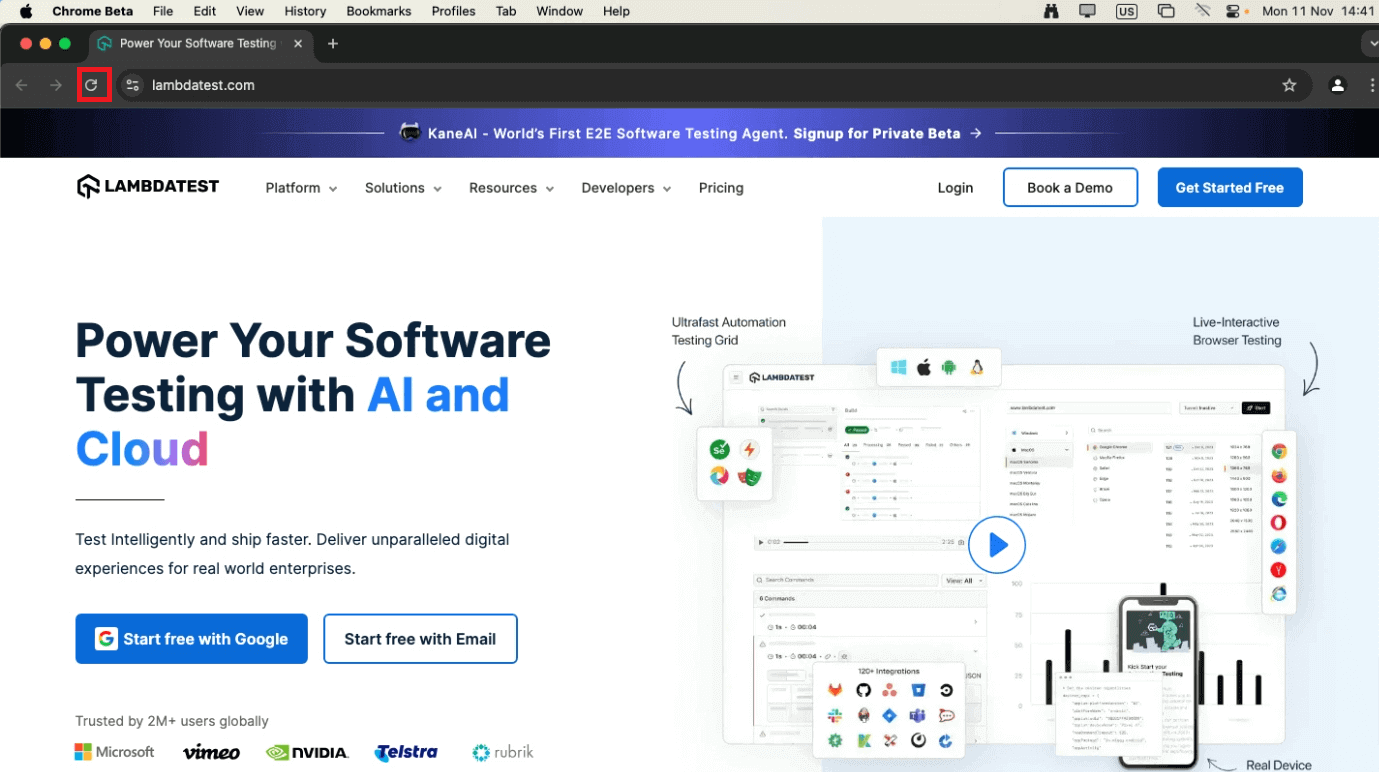Select the Power Your Software Testing tab
This screenshot has width=1379, height=772.
(200, 43)
